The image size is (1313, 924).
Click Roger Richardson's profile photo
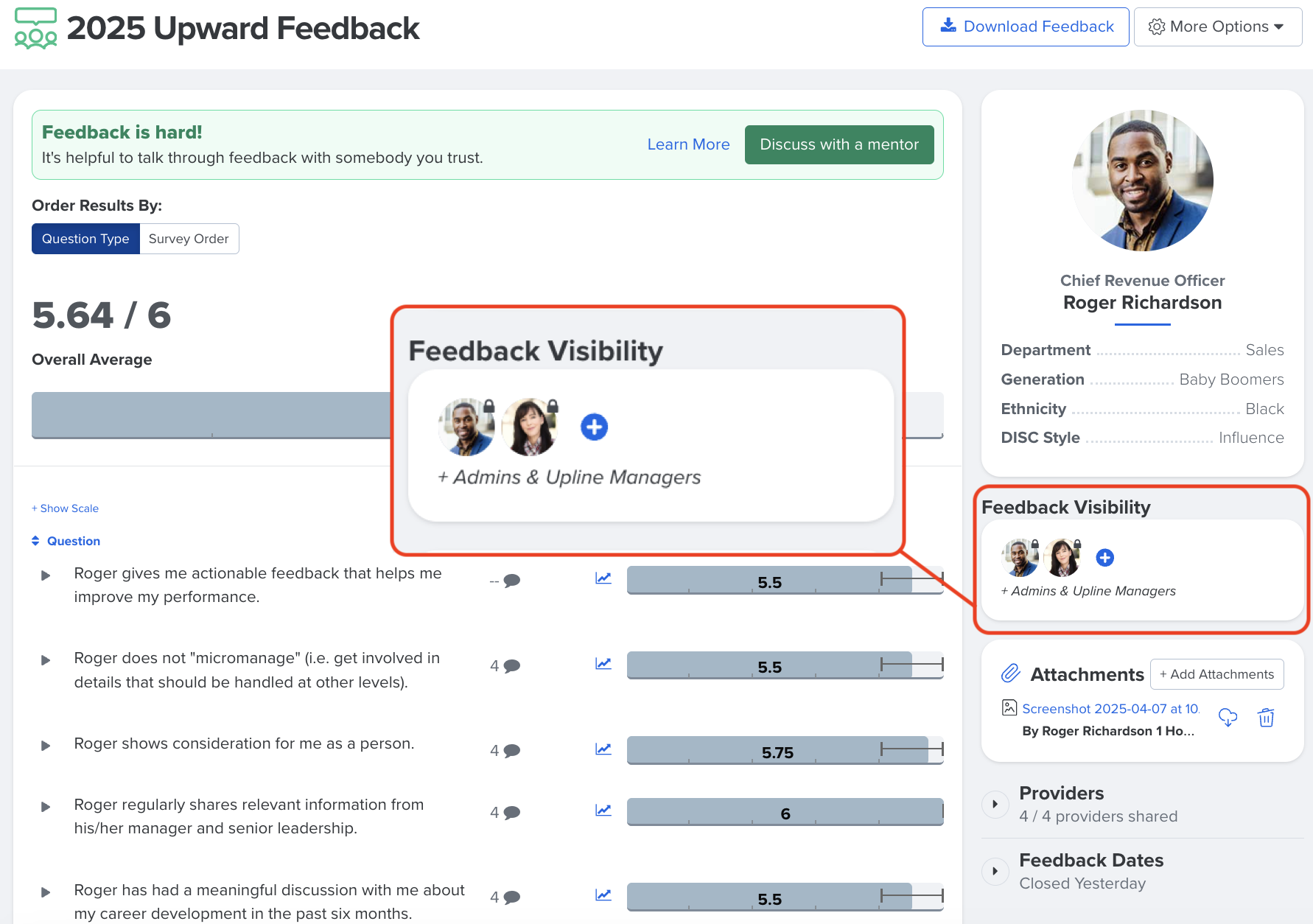click(x=1142, y=181)
